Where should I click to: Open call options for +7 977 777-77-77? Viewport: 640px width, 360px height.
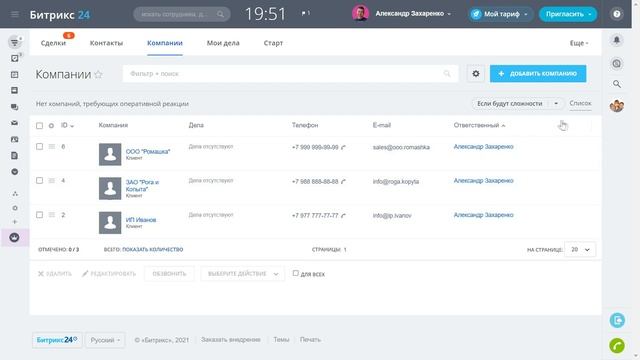click(x=343, y=216)
